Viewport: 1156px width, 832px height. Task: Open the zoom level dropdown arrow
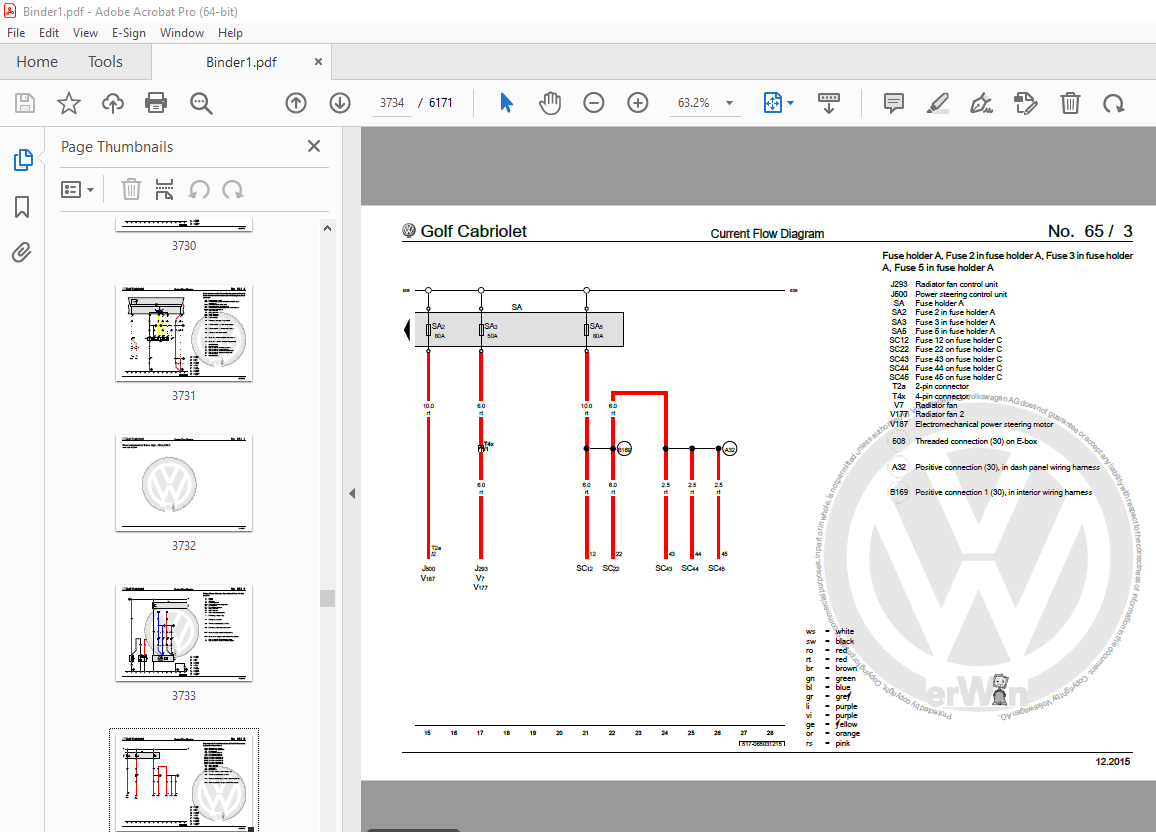click(729, 103)
